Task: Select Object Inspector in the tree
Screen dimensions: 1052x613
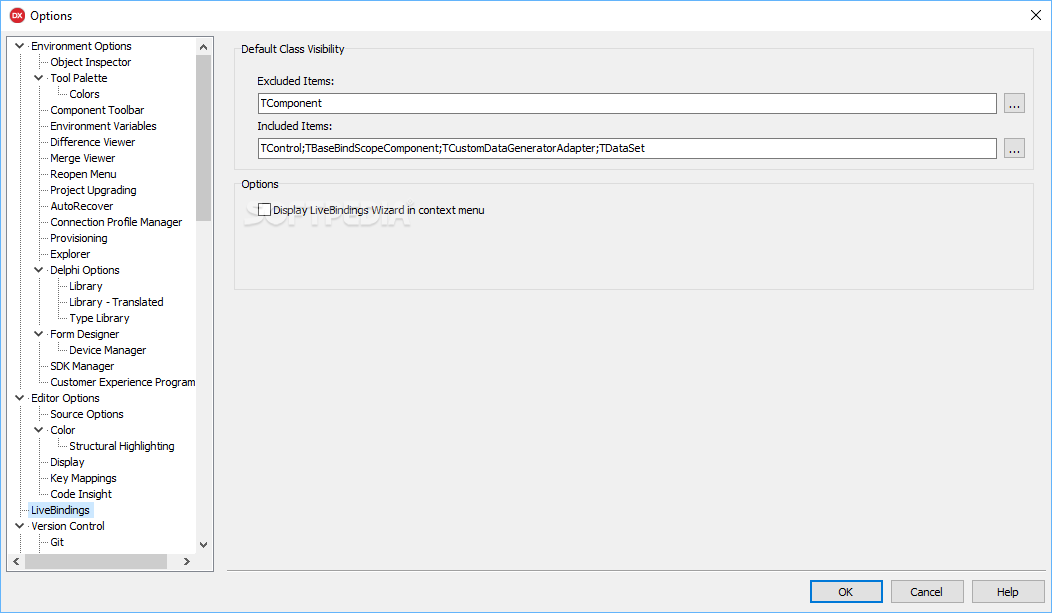Action: pos(91,62)
